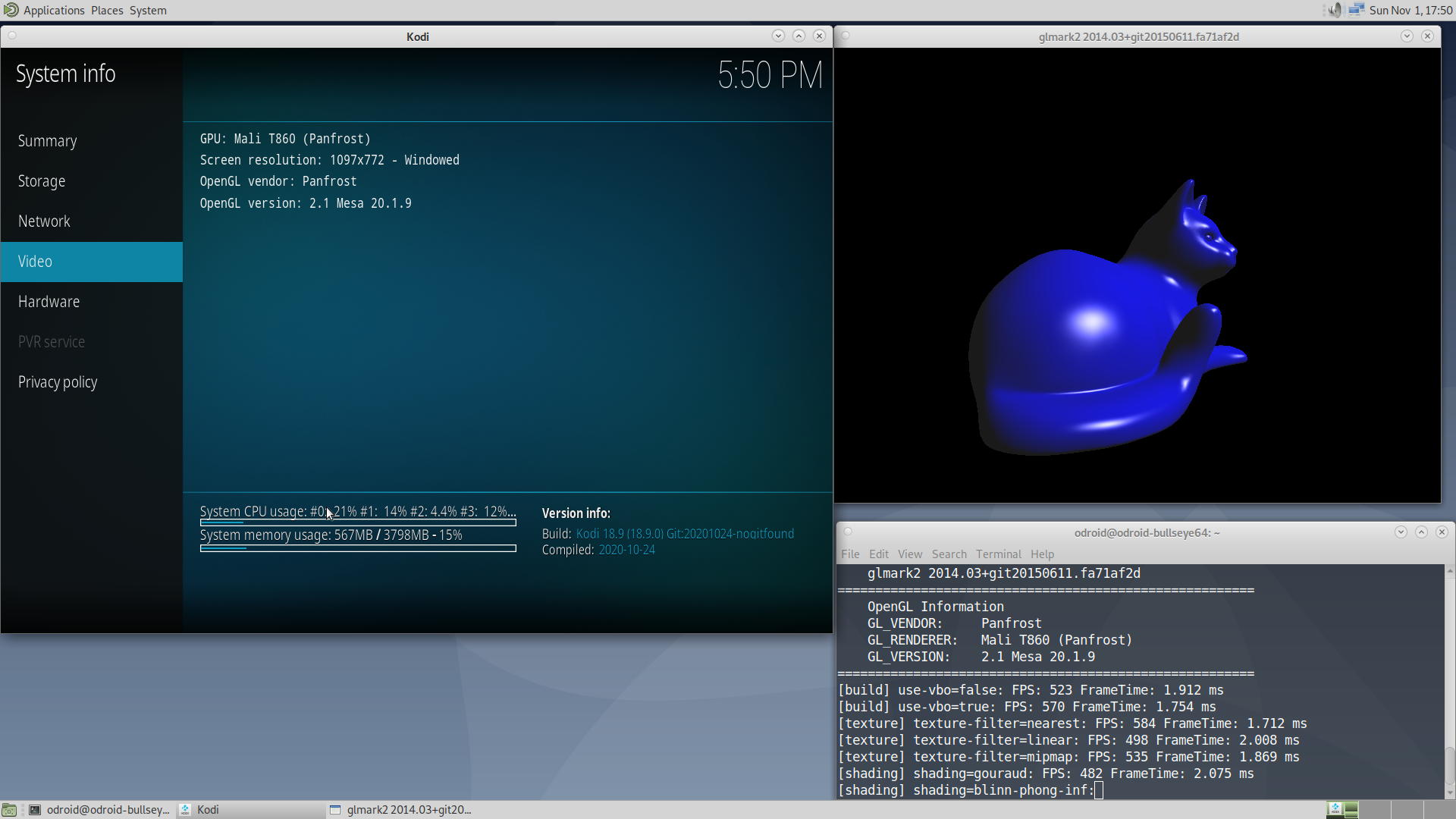This screenshot has height=819, width=1456.
Task: Minimize the terminal window
Action: pos(1401,532)
